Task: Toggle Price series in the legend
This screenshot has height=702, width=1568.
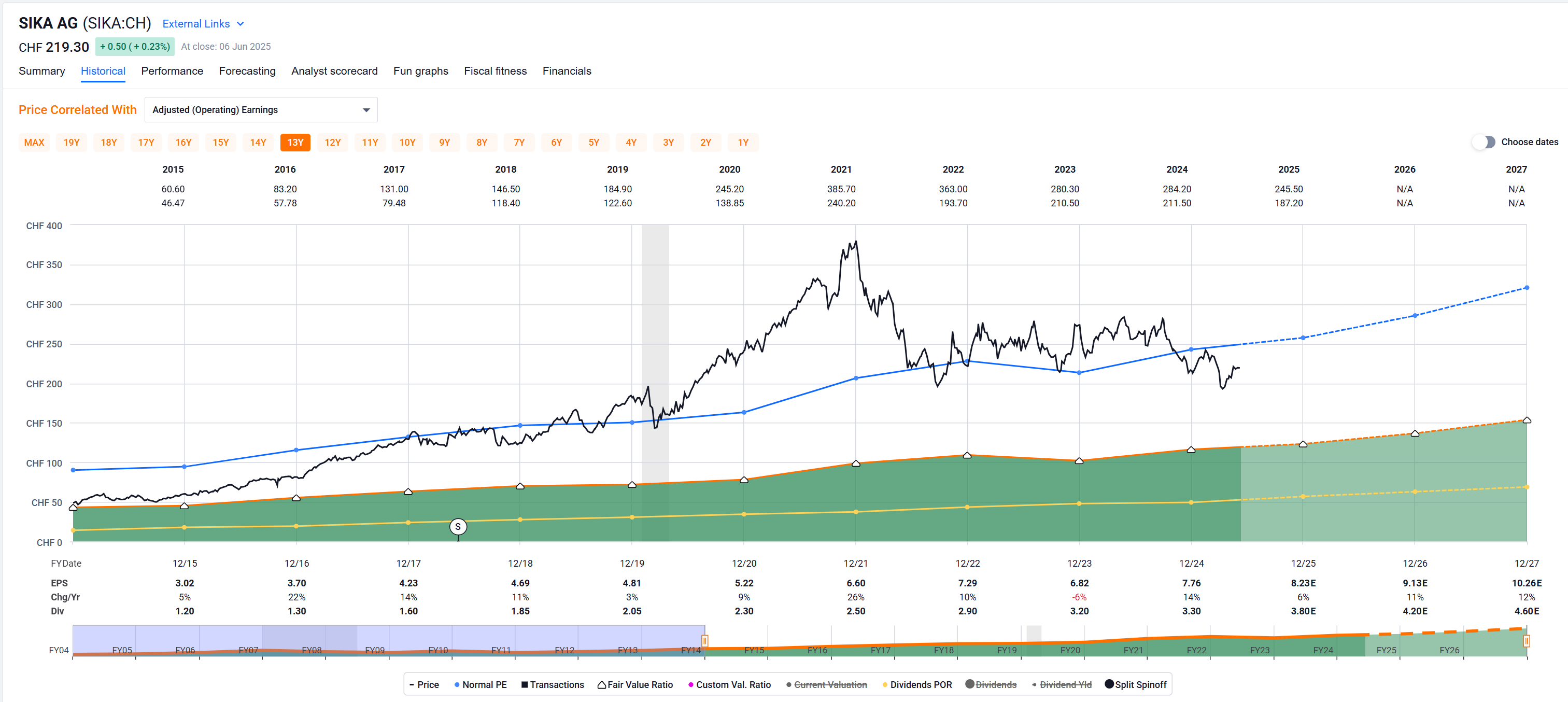Action: coord(424,684)
